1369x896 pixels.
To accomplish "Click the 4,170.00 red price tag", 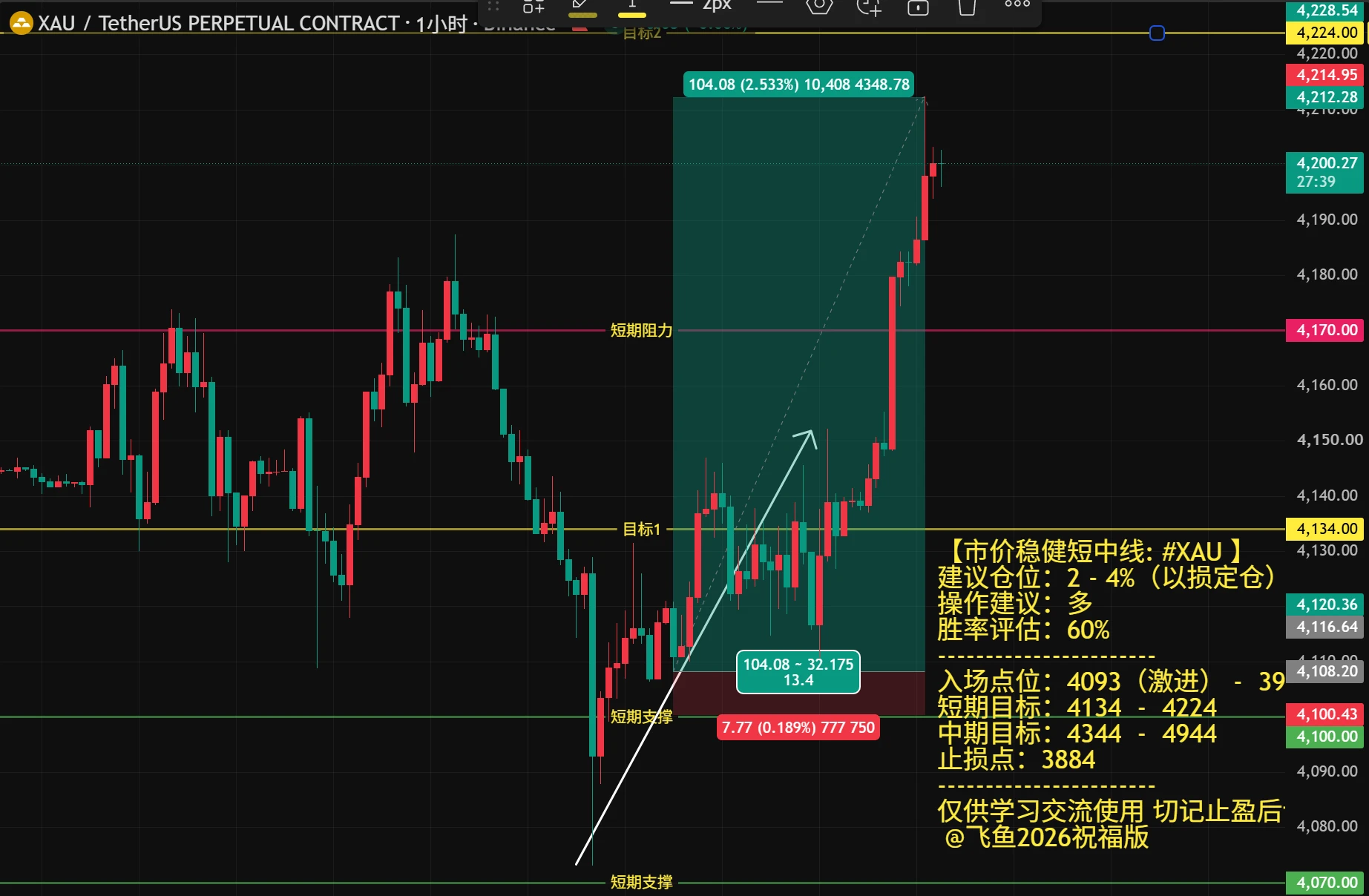I will click(1324, 330).
